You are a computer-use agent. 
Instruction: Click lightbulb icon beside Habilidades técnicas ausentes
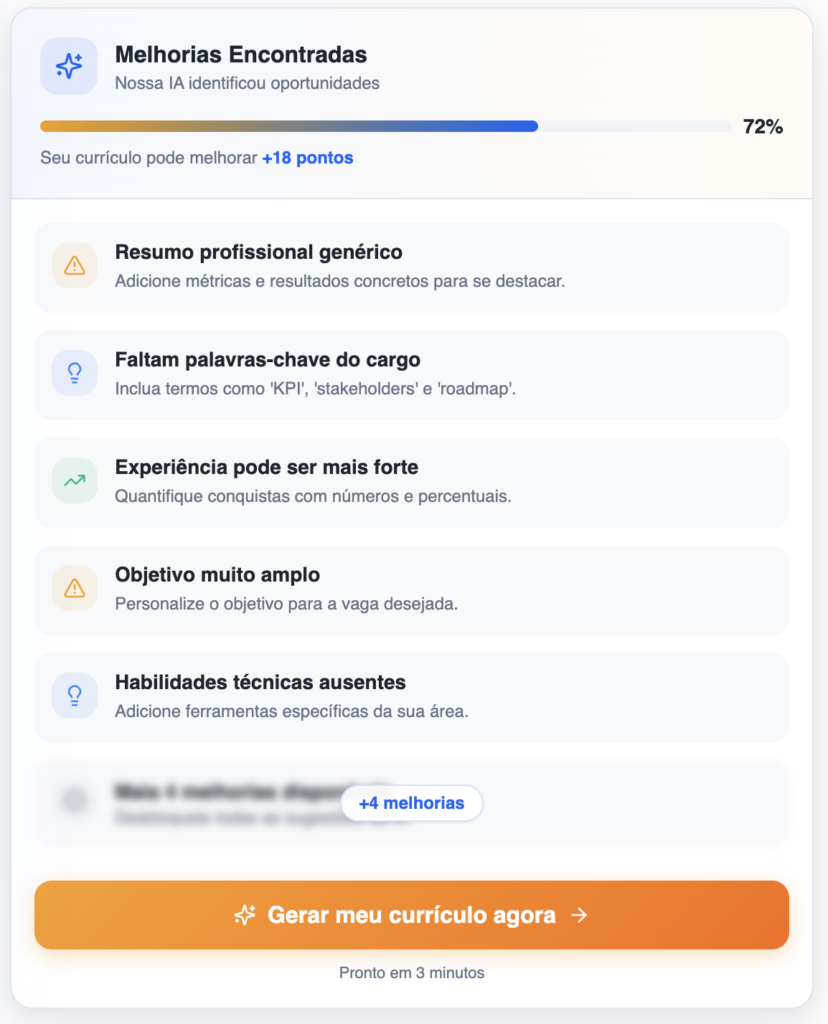(x=74, y=696)
